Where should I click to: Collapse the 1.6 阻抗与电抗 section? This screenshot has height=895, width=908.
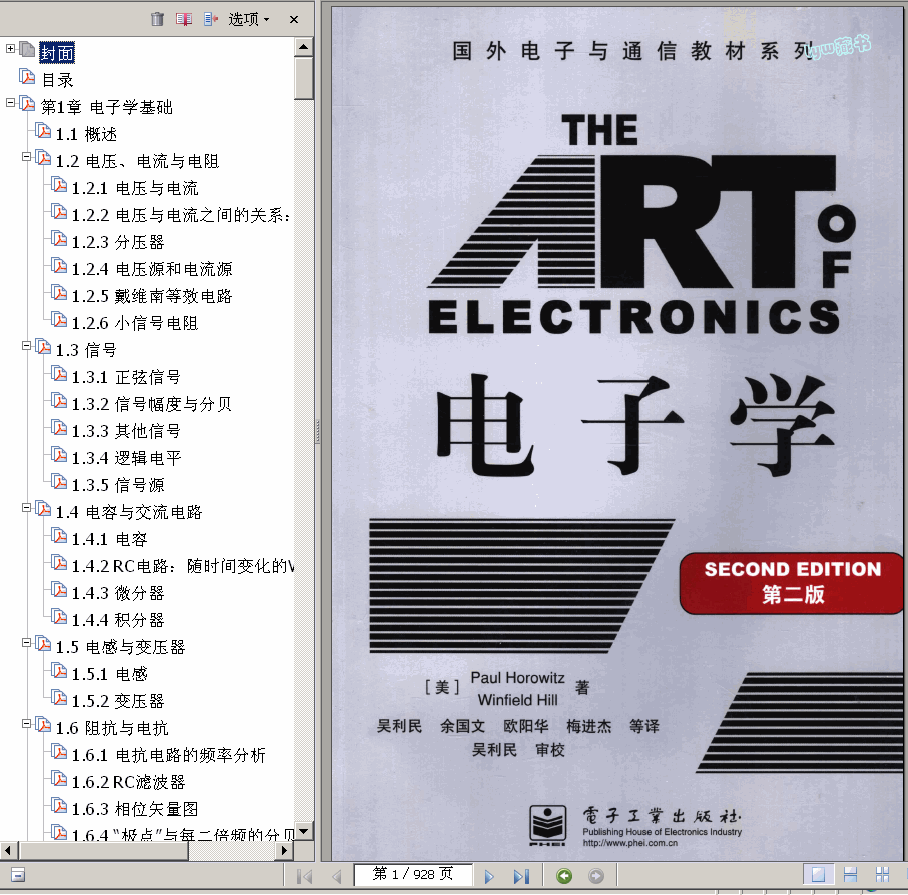(x=26, y=724)
